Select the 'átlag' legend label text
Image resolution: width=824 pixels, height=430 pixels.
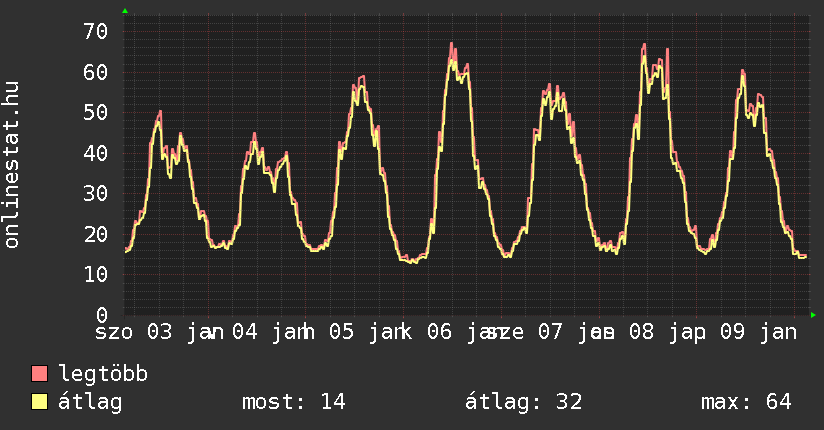tap(91, 402)
